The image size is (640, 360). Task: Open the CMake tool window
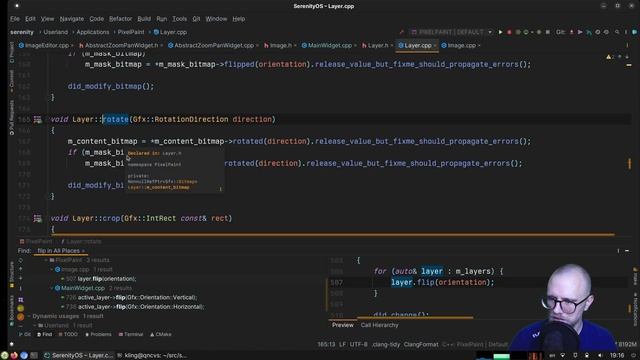160,335
